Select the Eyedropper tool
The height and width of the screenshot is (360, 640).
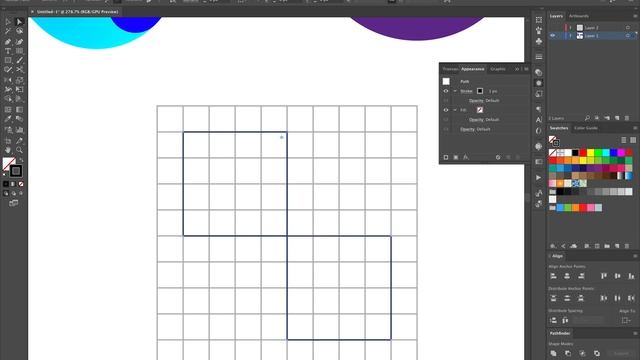pyautogui.click(x=8, y=119)
